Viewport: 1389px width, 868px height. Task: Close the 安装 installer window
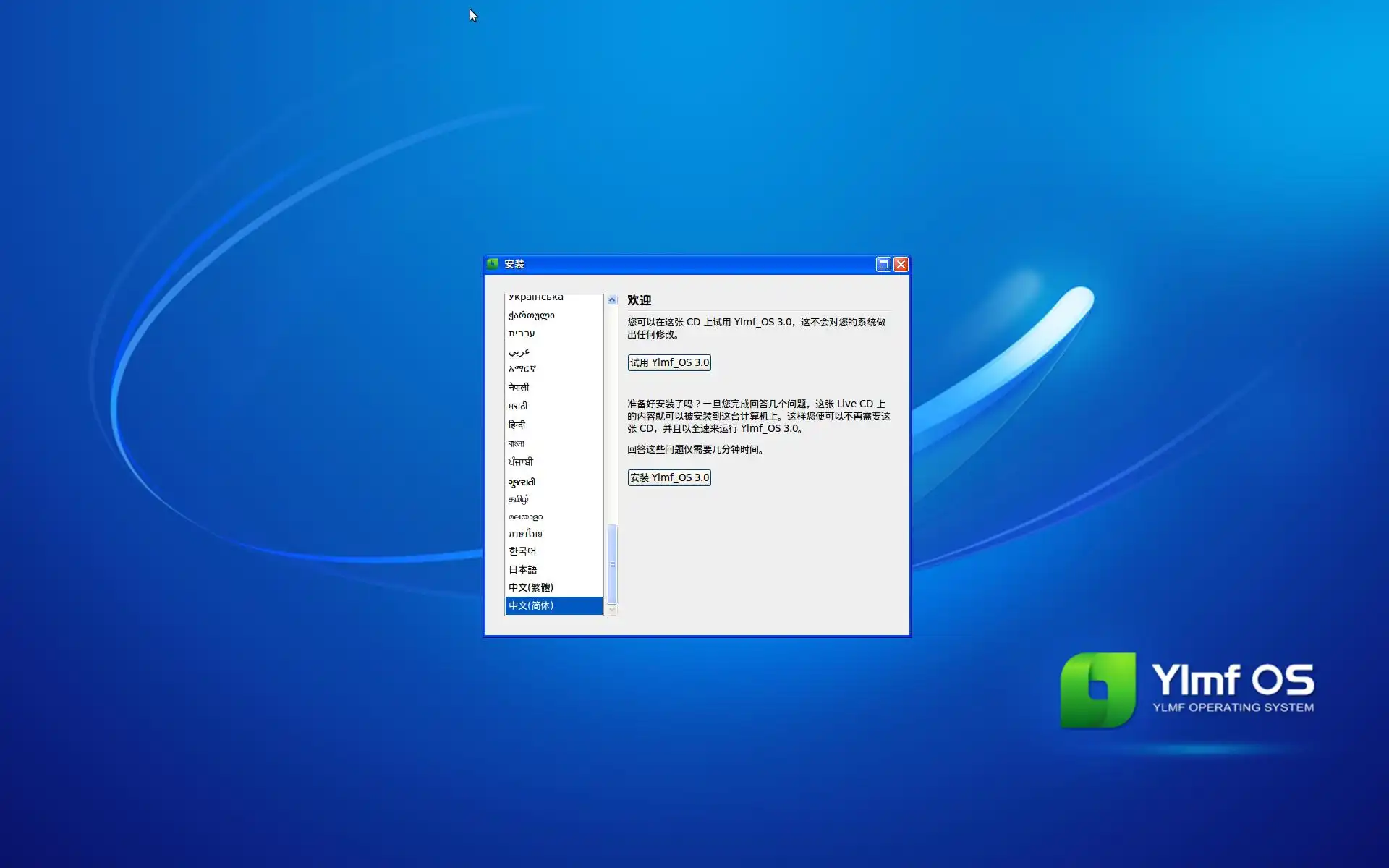[x=901, y=264]
